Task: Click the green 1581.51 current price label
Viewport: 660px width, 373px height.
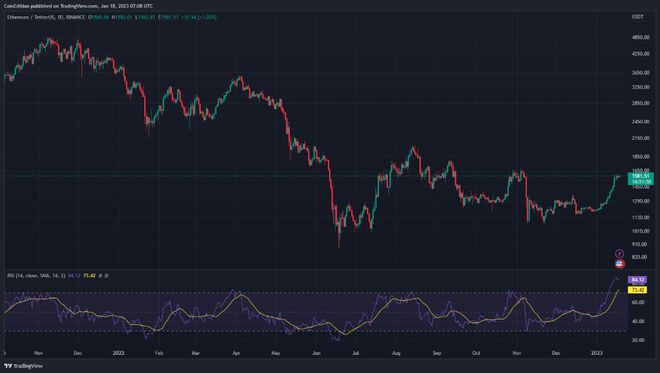Action: click(x=640, y=176)
